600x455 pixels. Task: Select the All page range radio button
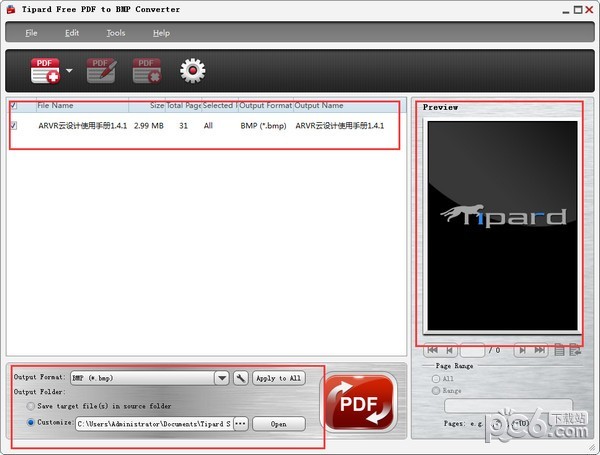coord(435,379)
